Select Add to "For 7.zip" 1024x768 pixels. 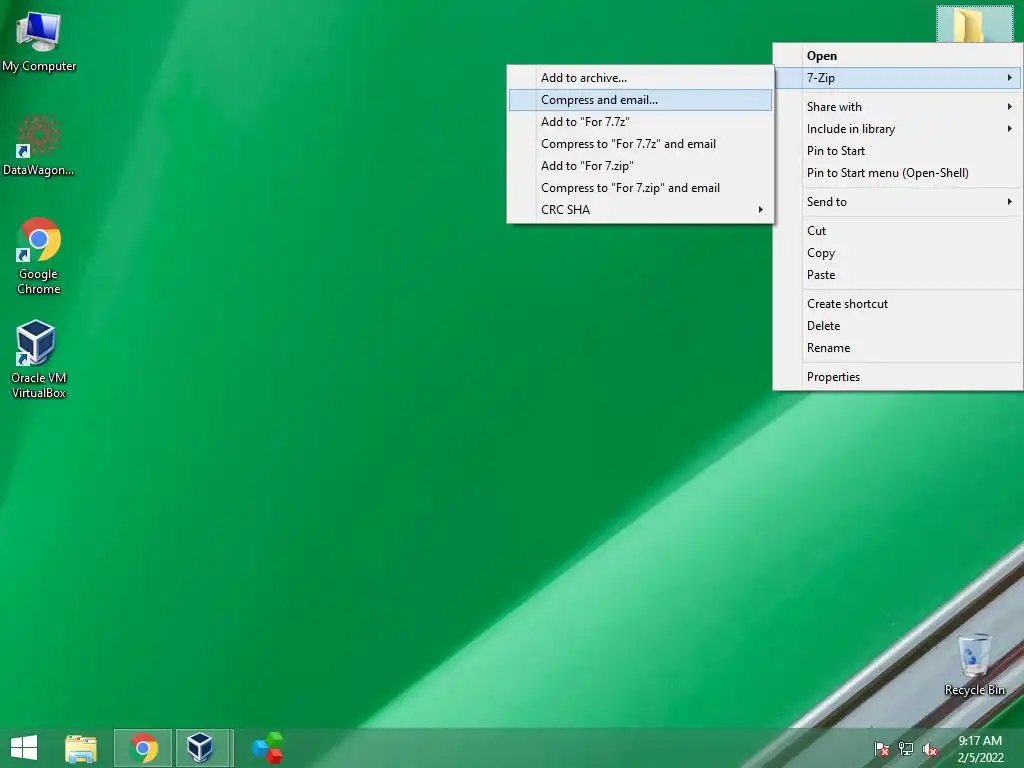click(x=640, y=166)
